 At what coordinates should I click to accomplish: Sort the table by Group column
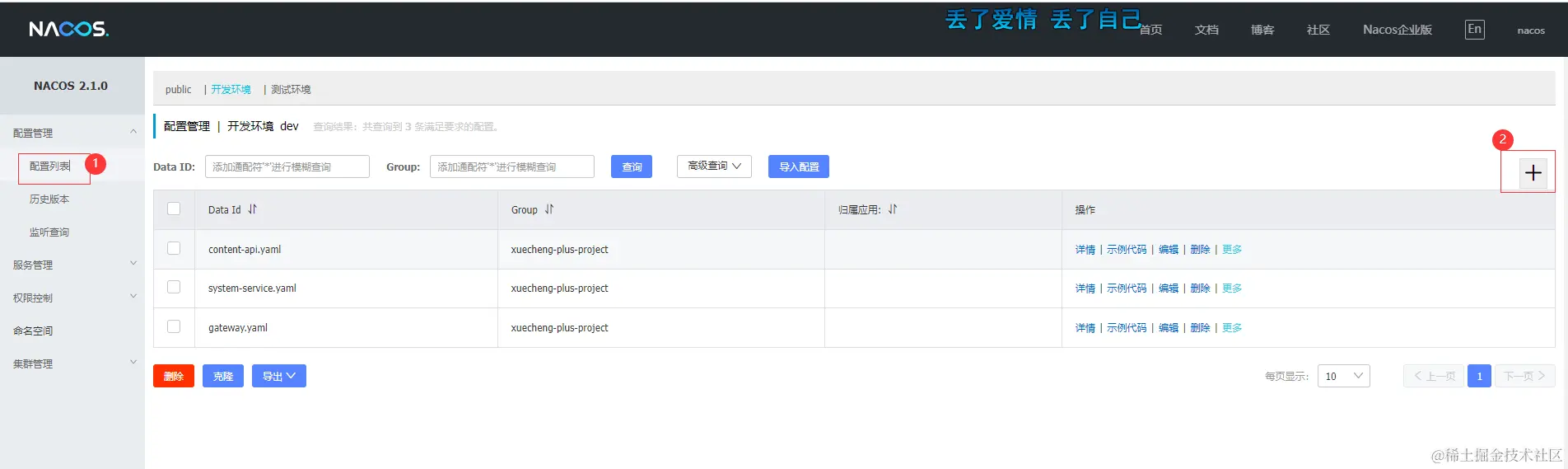click(x=548, y=209)
